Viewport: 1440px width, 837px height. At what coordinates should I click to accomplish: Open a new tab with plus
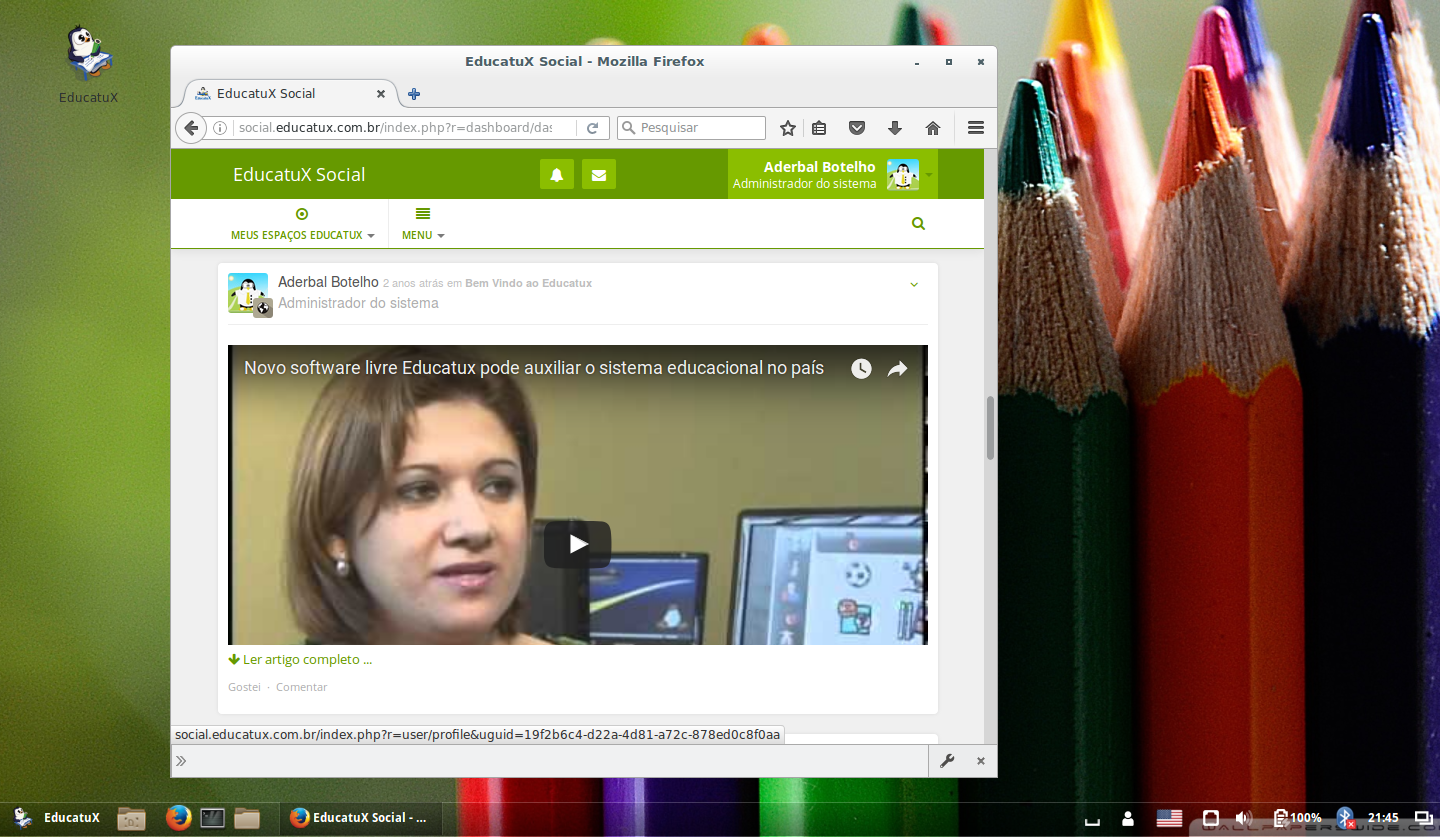414,94
